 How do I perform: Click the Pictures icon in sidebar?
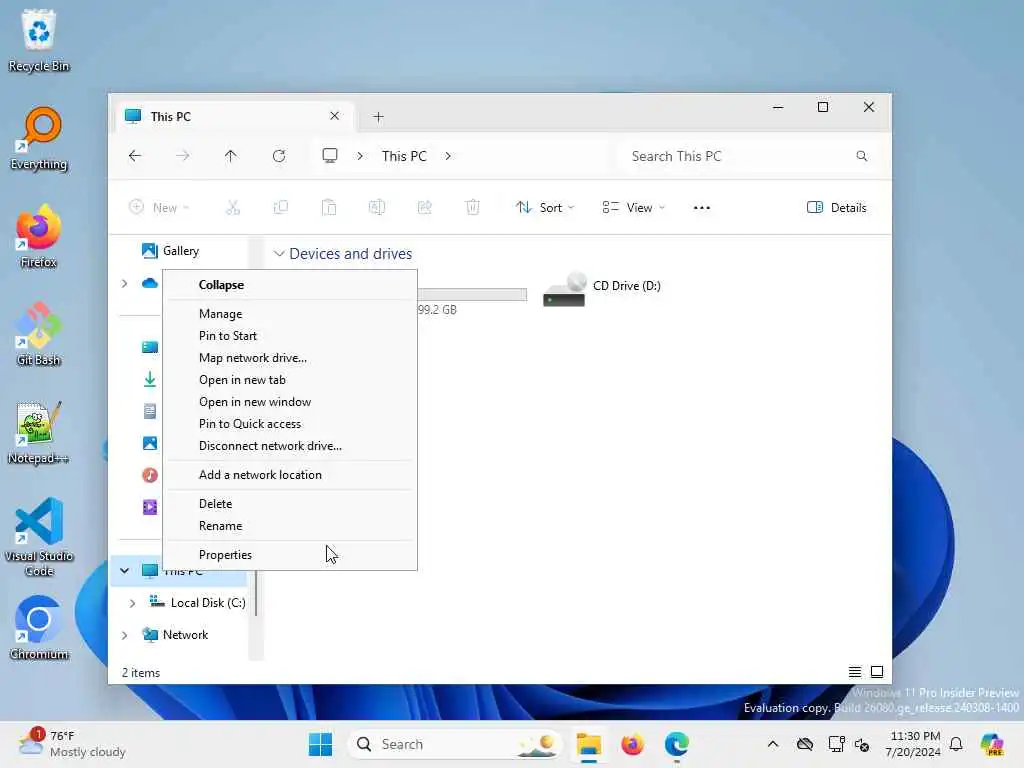point(150,443)
